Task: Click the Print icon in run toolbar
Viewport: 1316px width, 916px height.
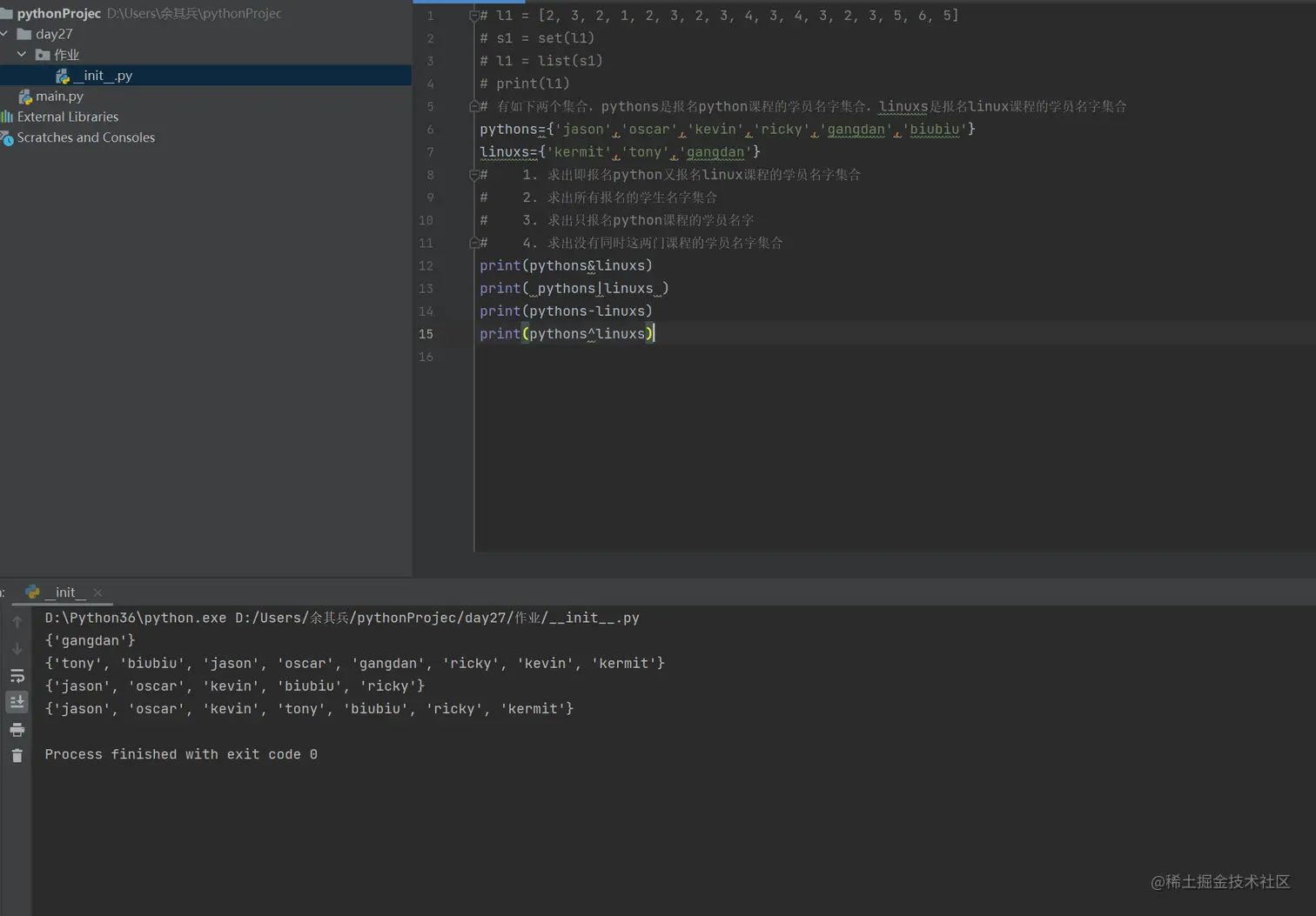Action: 17,730
